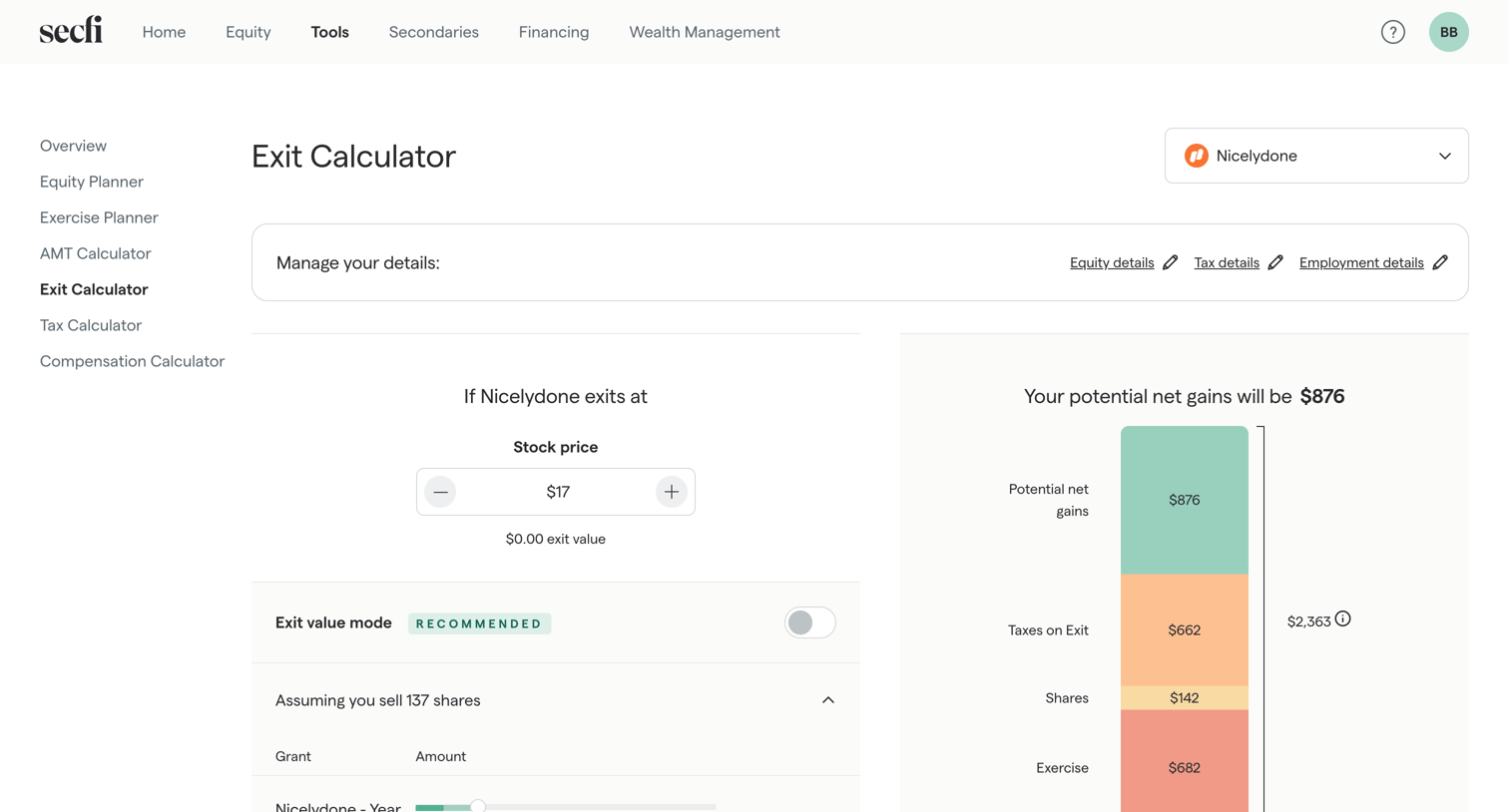Open Compensation Calculator in the sidebar
Screen dimensions: 1509x812
(132, 361)
